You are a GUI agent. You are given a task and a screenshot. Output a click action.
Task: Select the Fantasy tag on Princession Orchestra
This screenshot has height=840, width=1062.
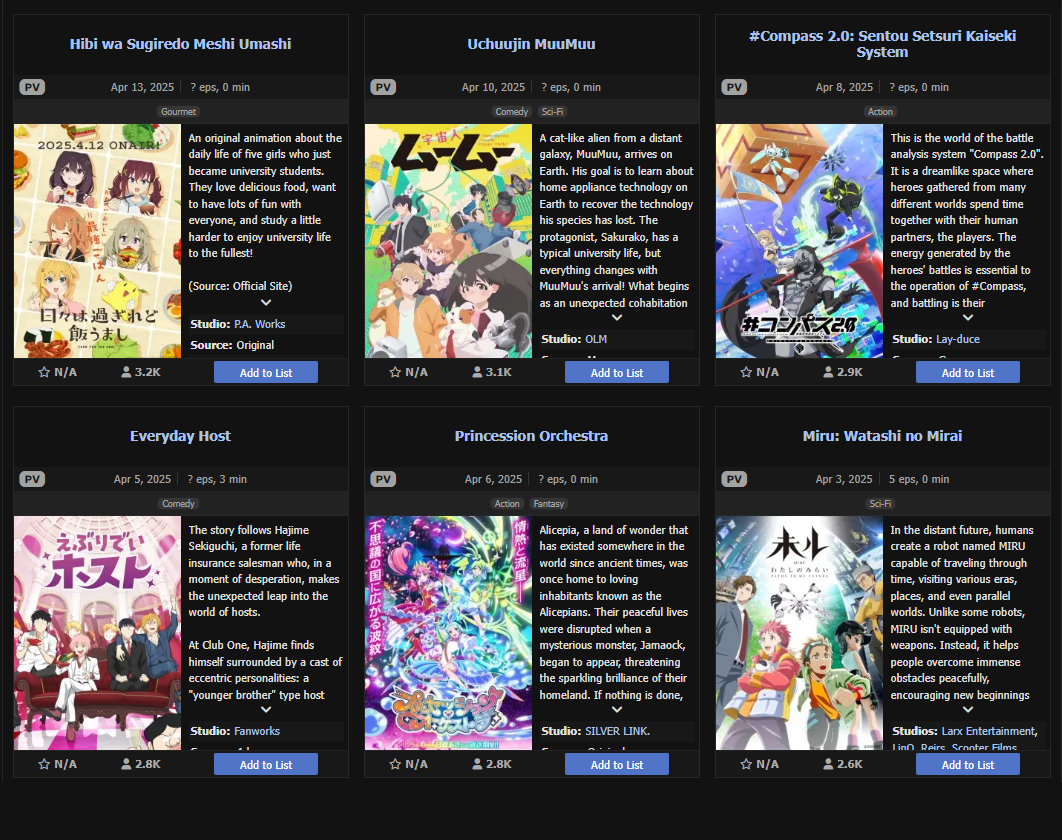click(x=549, y=504)
